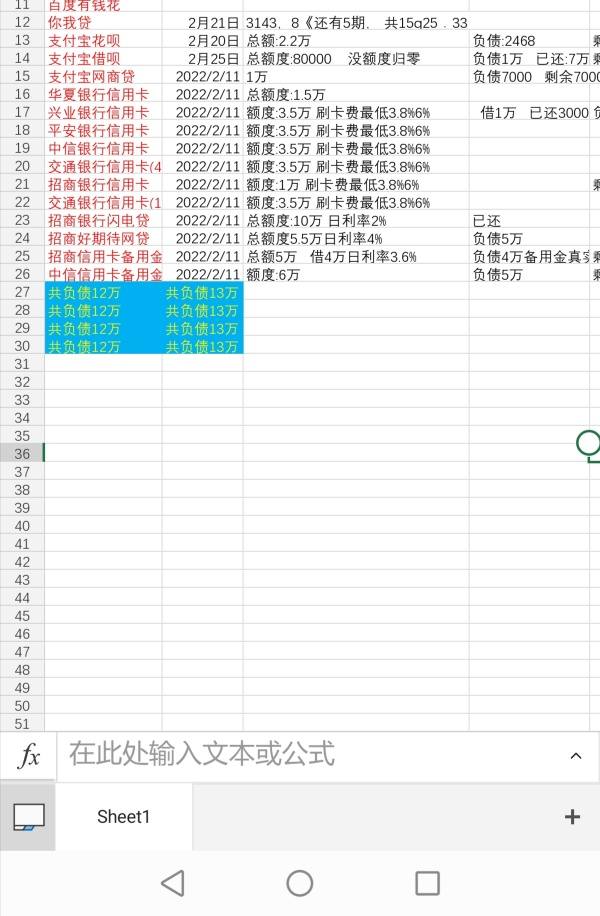Select row header 36
600x916 pixels.
(x=22, y=454)
